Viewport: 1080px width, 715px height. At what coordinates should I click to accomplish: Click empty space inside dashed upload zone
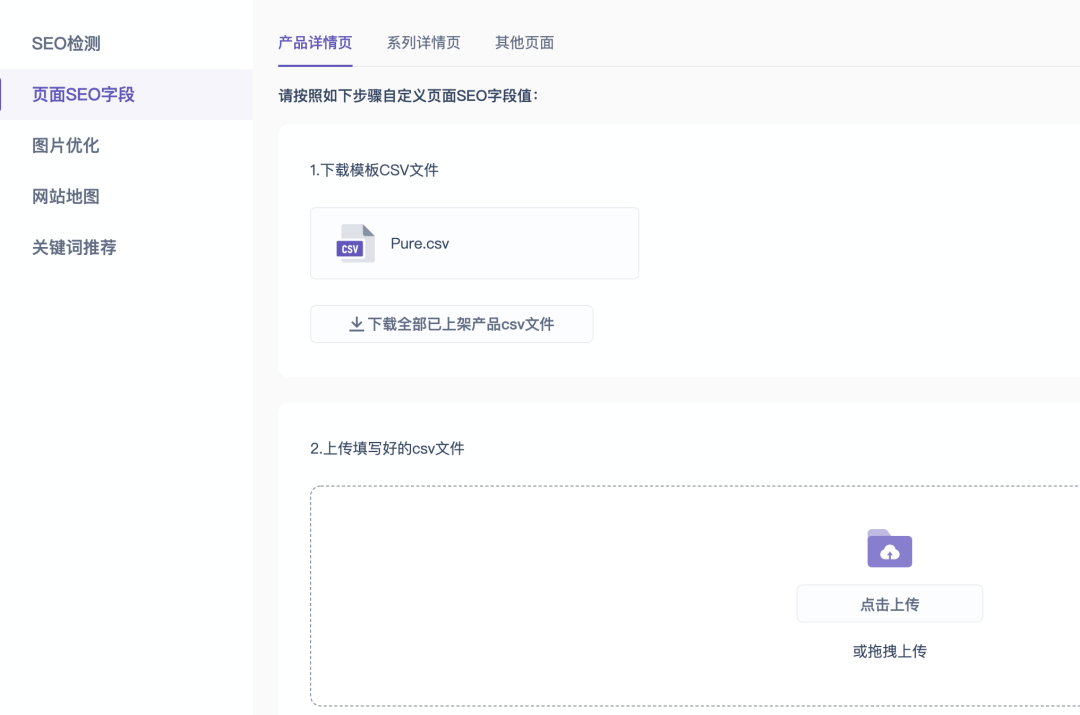tap(550, 600)
